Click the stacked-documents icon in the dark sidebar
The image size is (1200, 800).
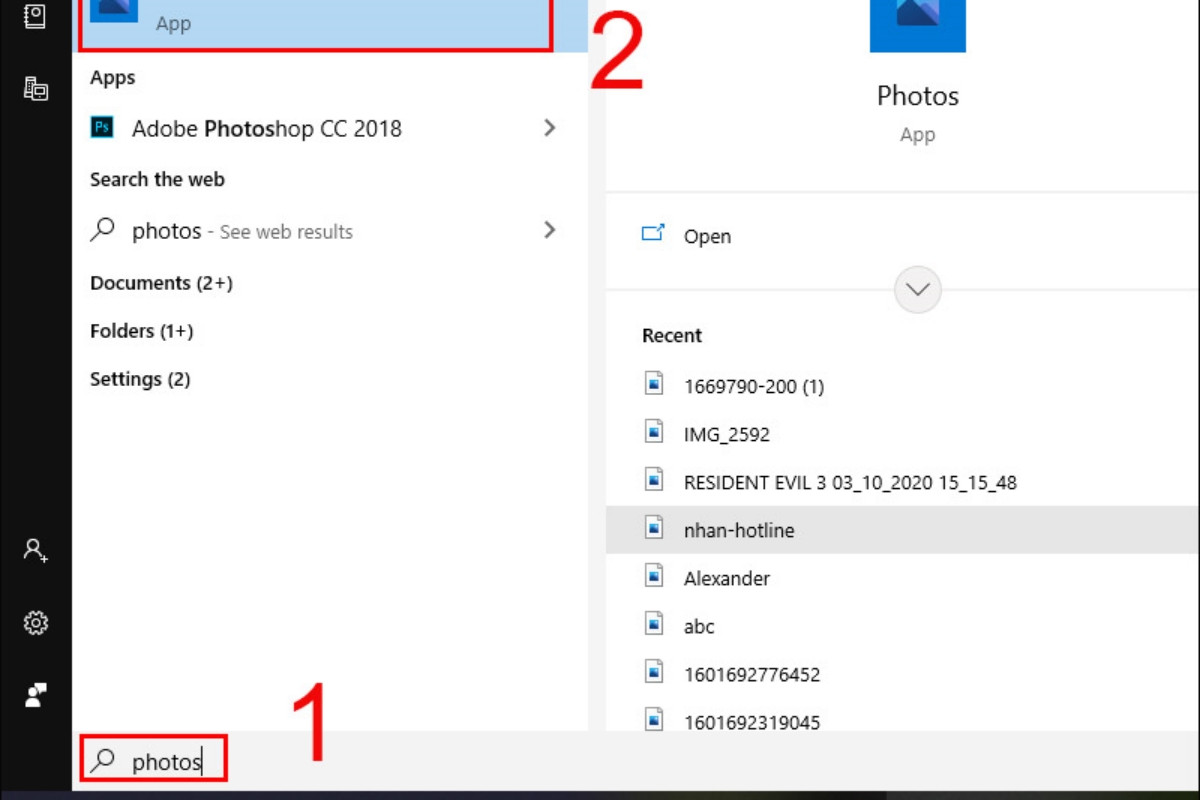(x=35, y=88)
